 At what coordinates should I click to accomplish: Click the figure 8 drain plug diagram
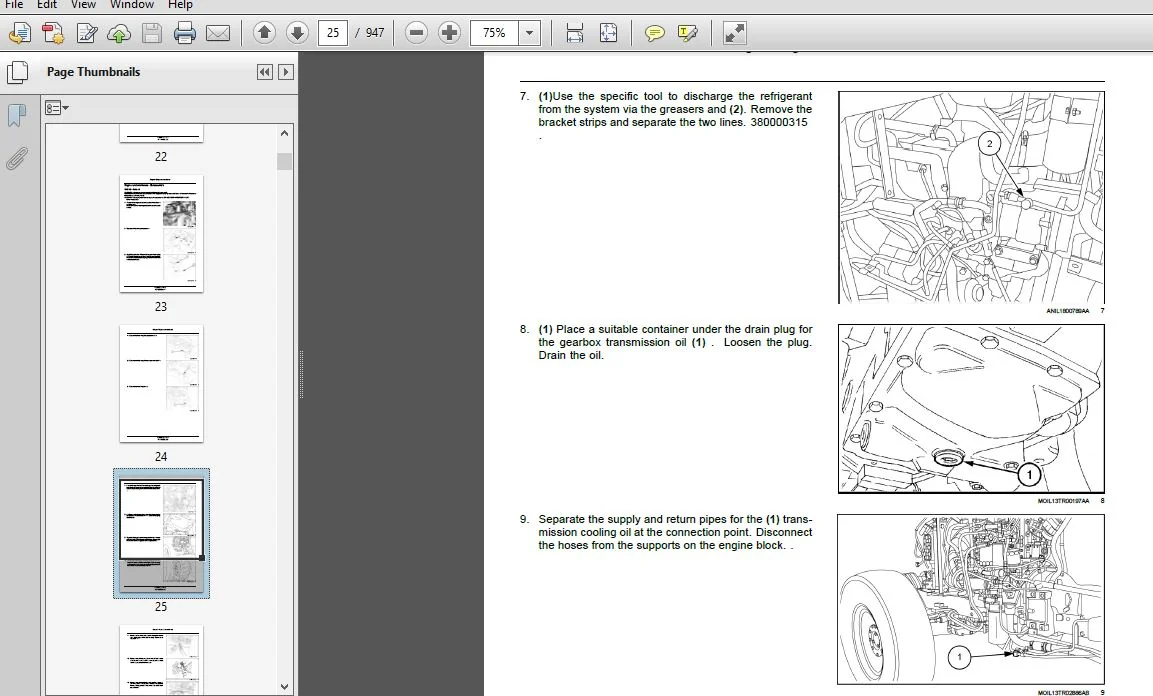click(971, 409)
